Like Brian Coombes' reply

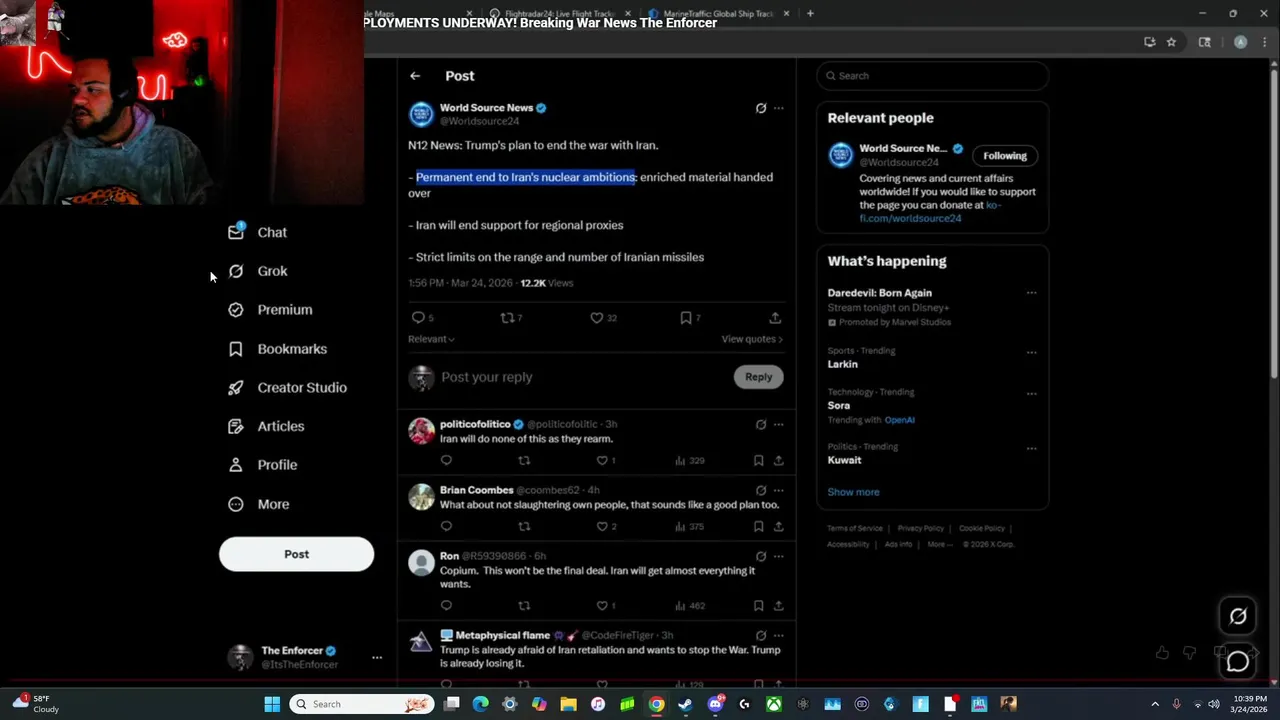[602, 527]
